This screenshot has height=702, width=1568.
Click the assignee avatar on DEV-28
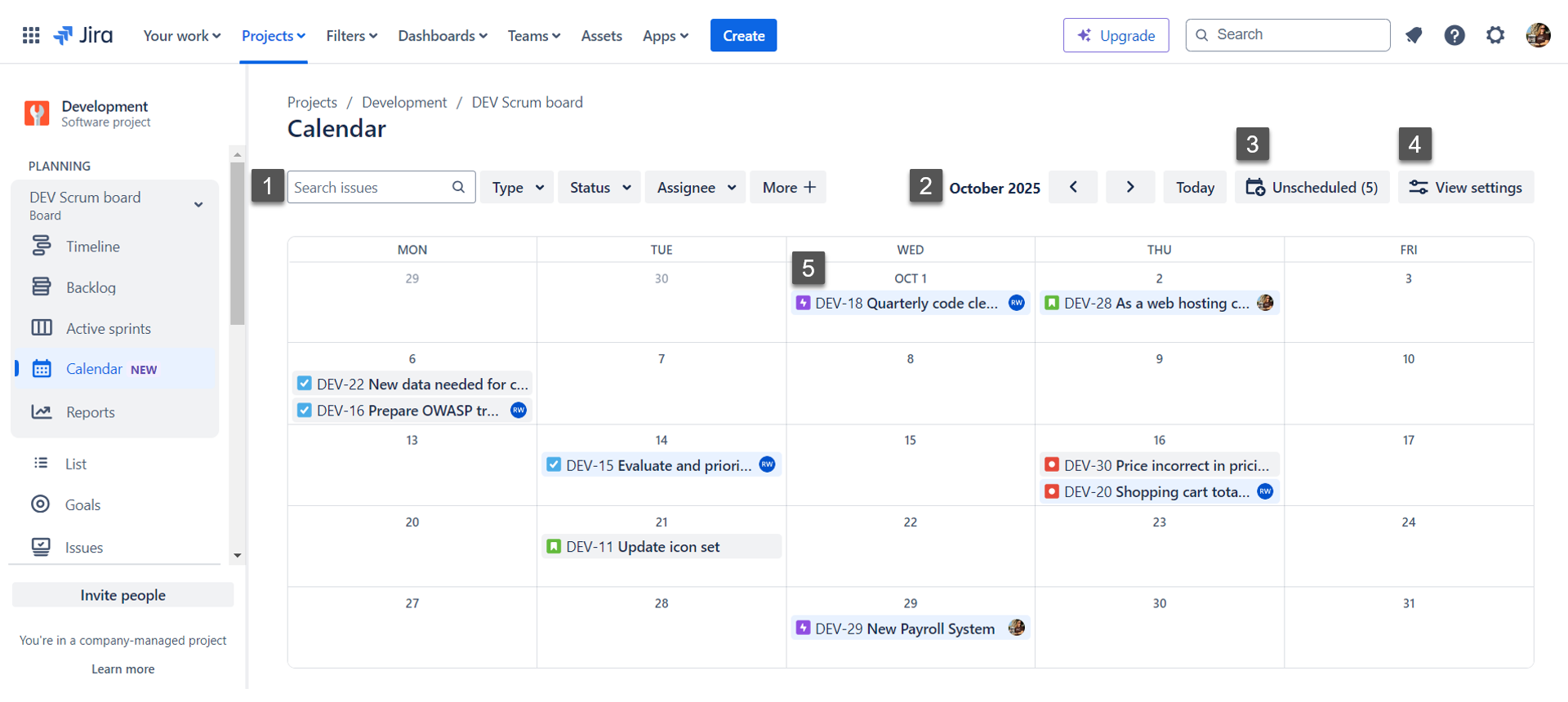(x=1265, y=303)
